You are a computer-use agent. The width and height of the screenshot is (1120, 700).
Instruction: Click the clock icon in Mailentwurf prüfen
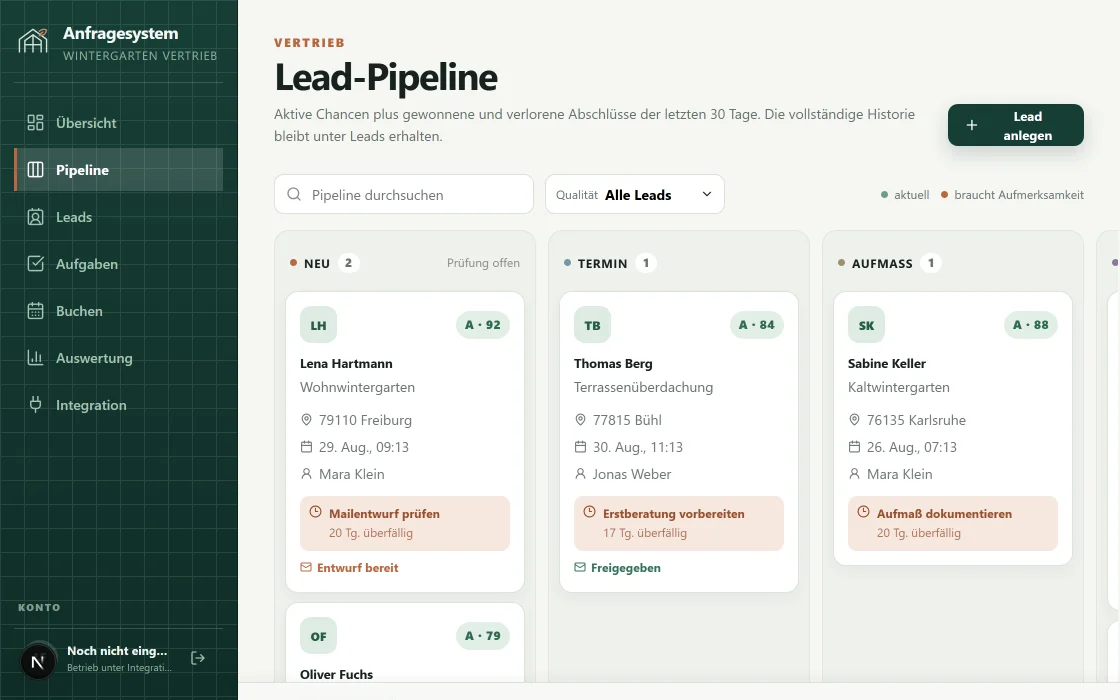[315, 512]
